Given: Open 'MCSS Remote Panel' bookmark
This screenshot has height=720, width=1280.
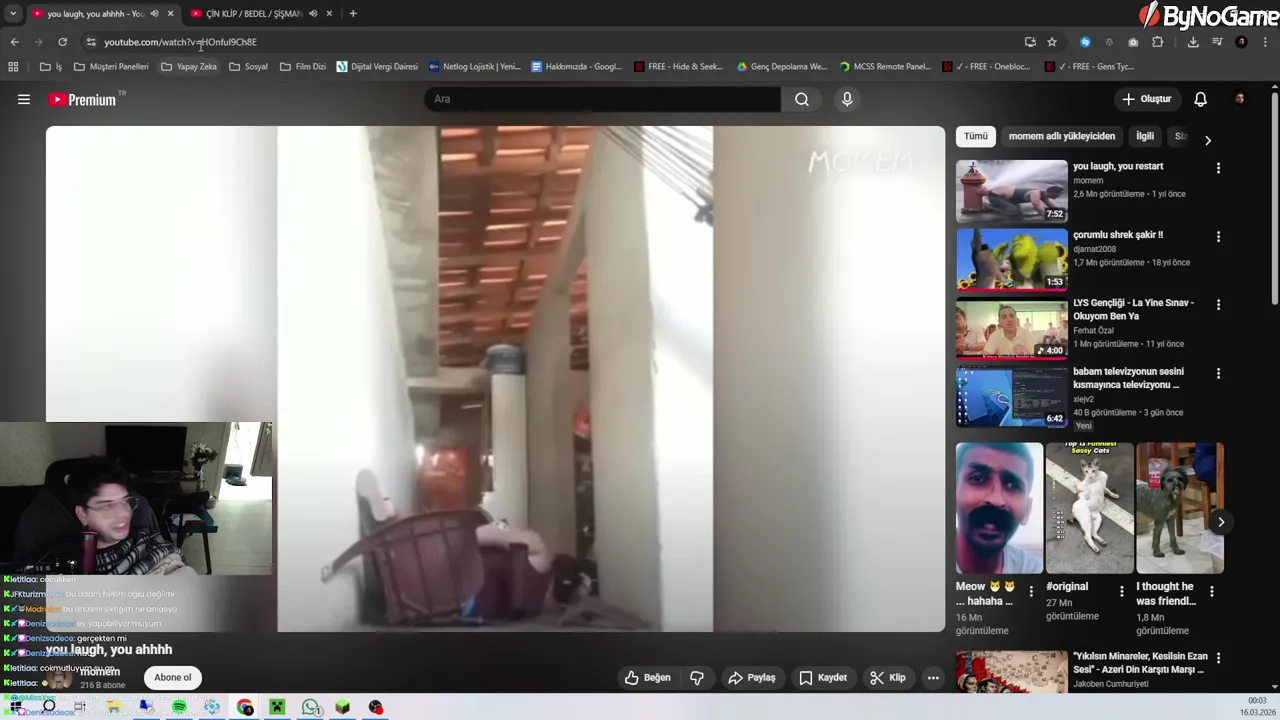Looking at the screenshot, I should [885, 67].
